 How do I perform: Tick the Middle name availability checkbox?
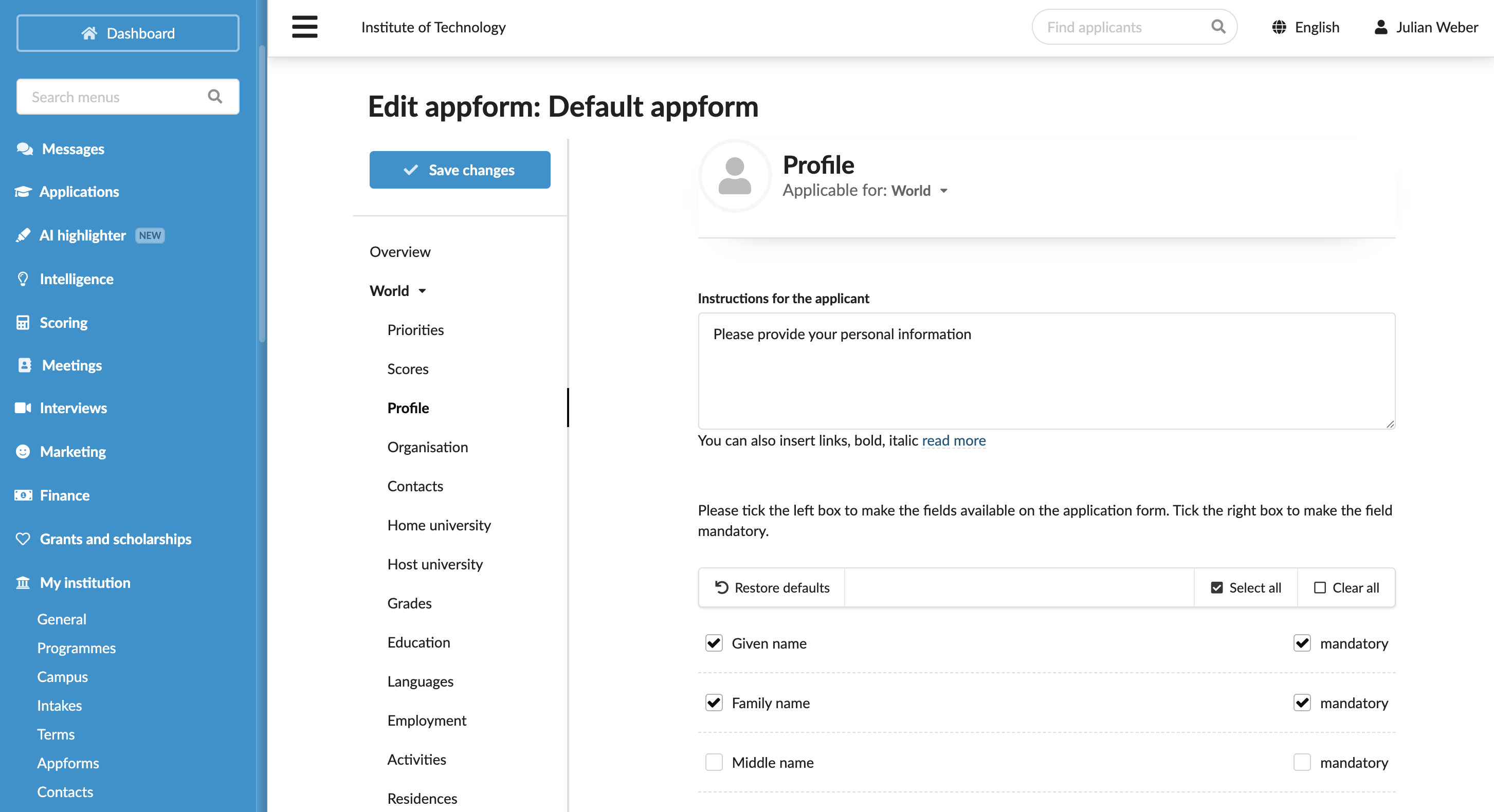click(714, 762)
